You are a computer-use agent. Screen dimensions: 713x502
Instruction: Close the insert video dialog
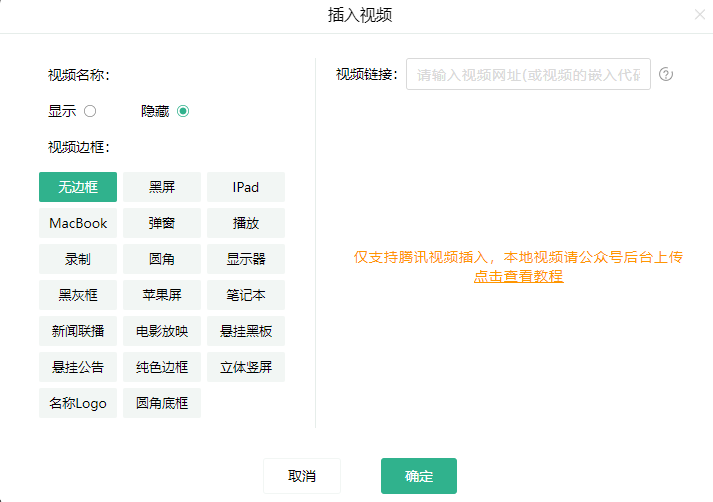[699, 15]
